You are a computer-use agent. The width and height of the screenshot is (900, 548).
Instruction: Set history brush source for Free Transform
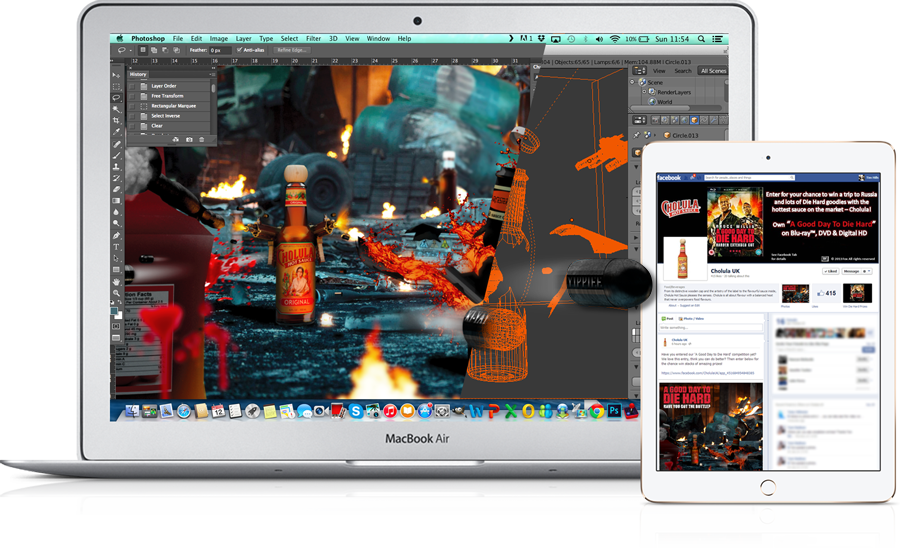point(132,96)
